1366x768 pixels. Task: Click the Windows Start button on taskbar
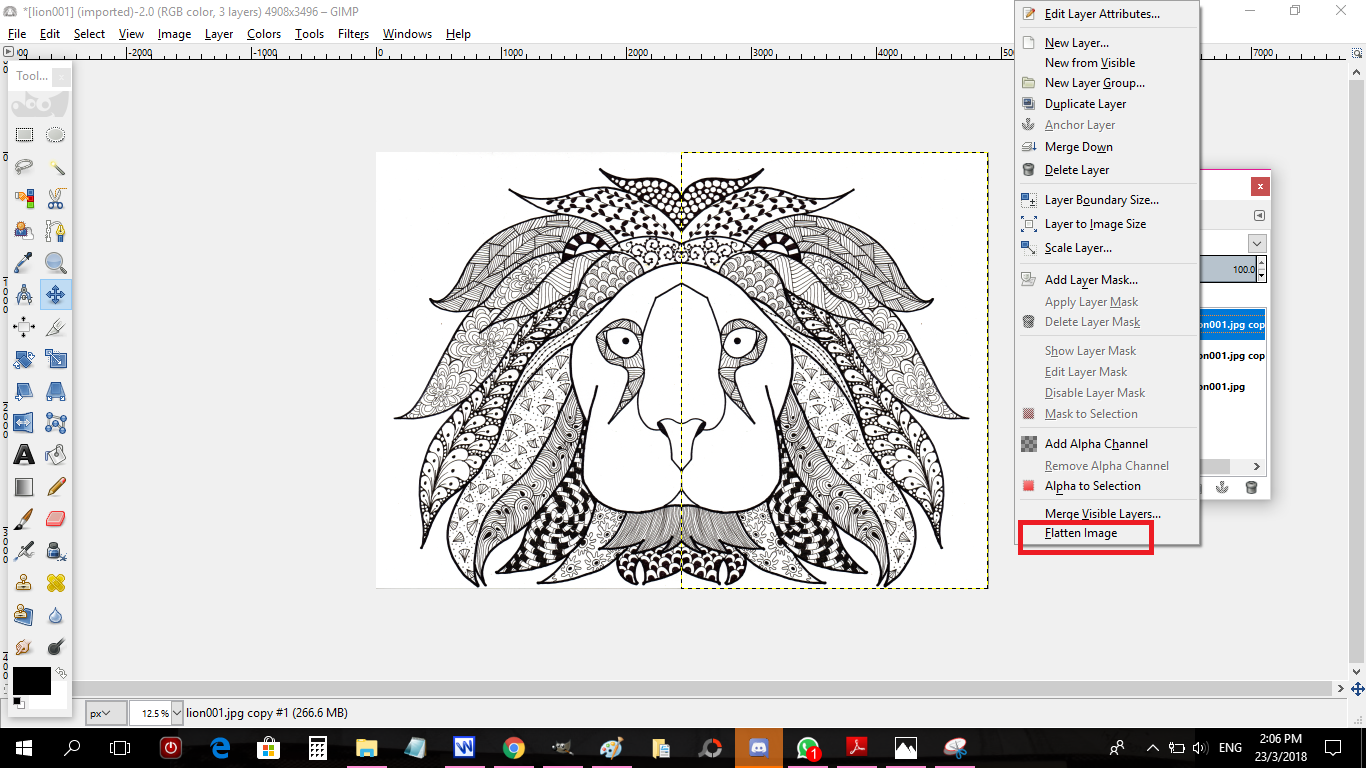point(23,747)
